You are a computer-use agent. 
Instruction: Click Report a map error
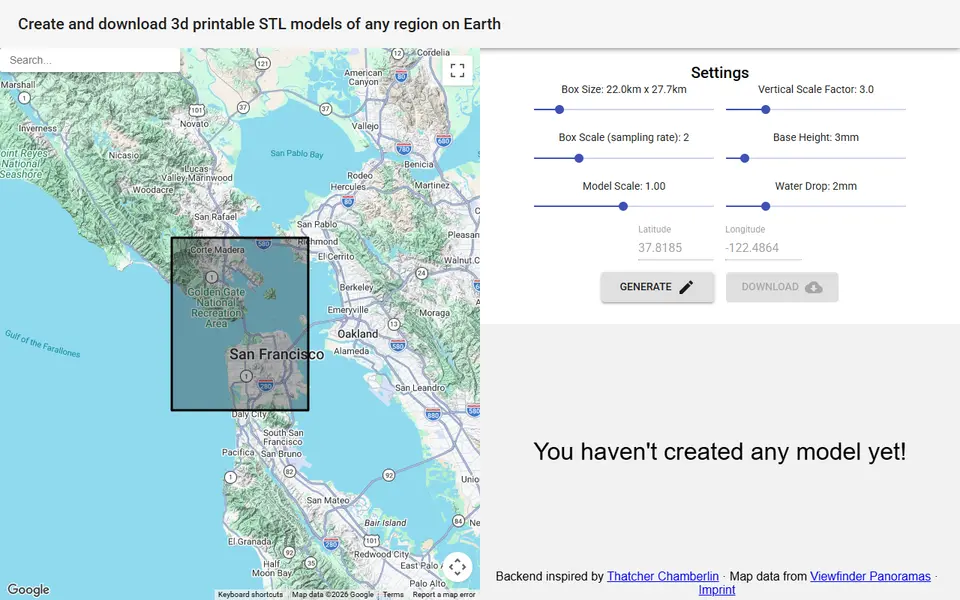(x=443, y=594)
